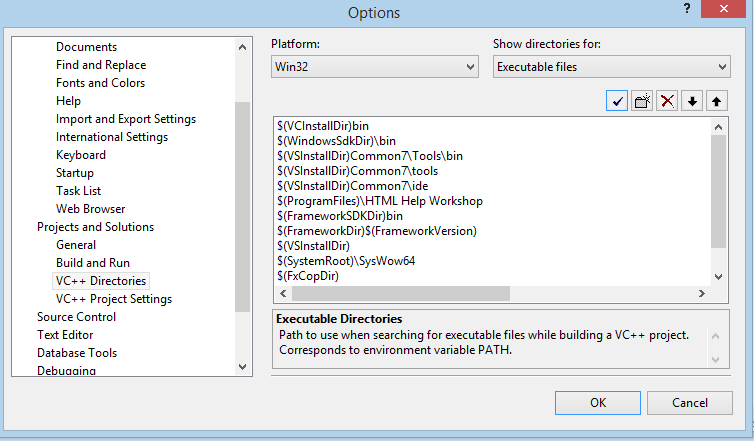The height and width of the screenshot is (441, 754).
Task: Select Database Tools node
Action: coord(77,353)
